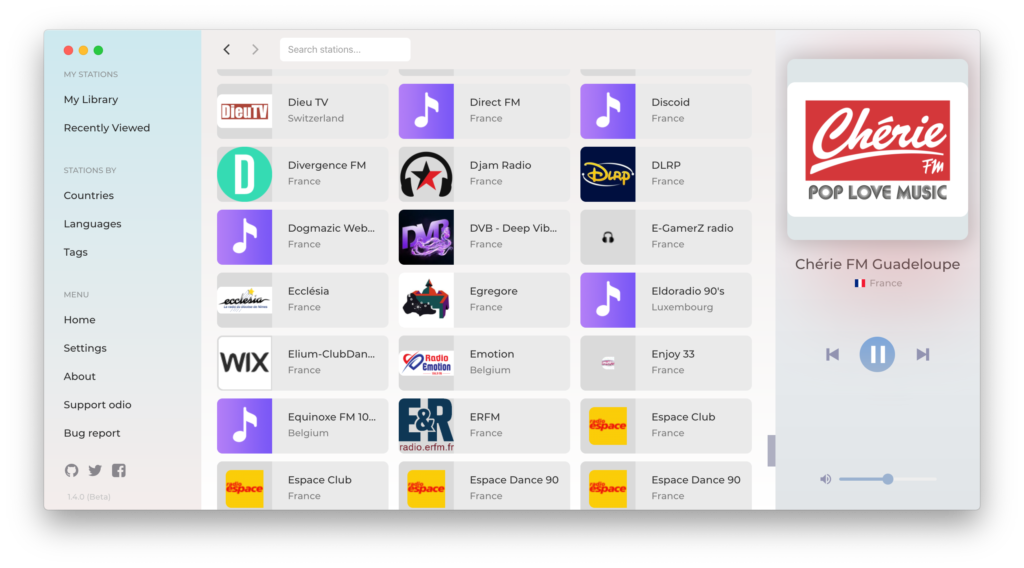
Task: Click the Chérie FM cover art
Action: pos(877,150)
